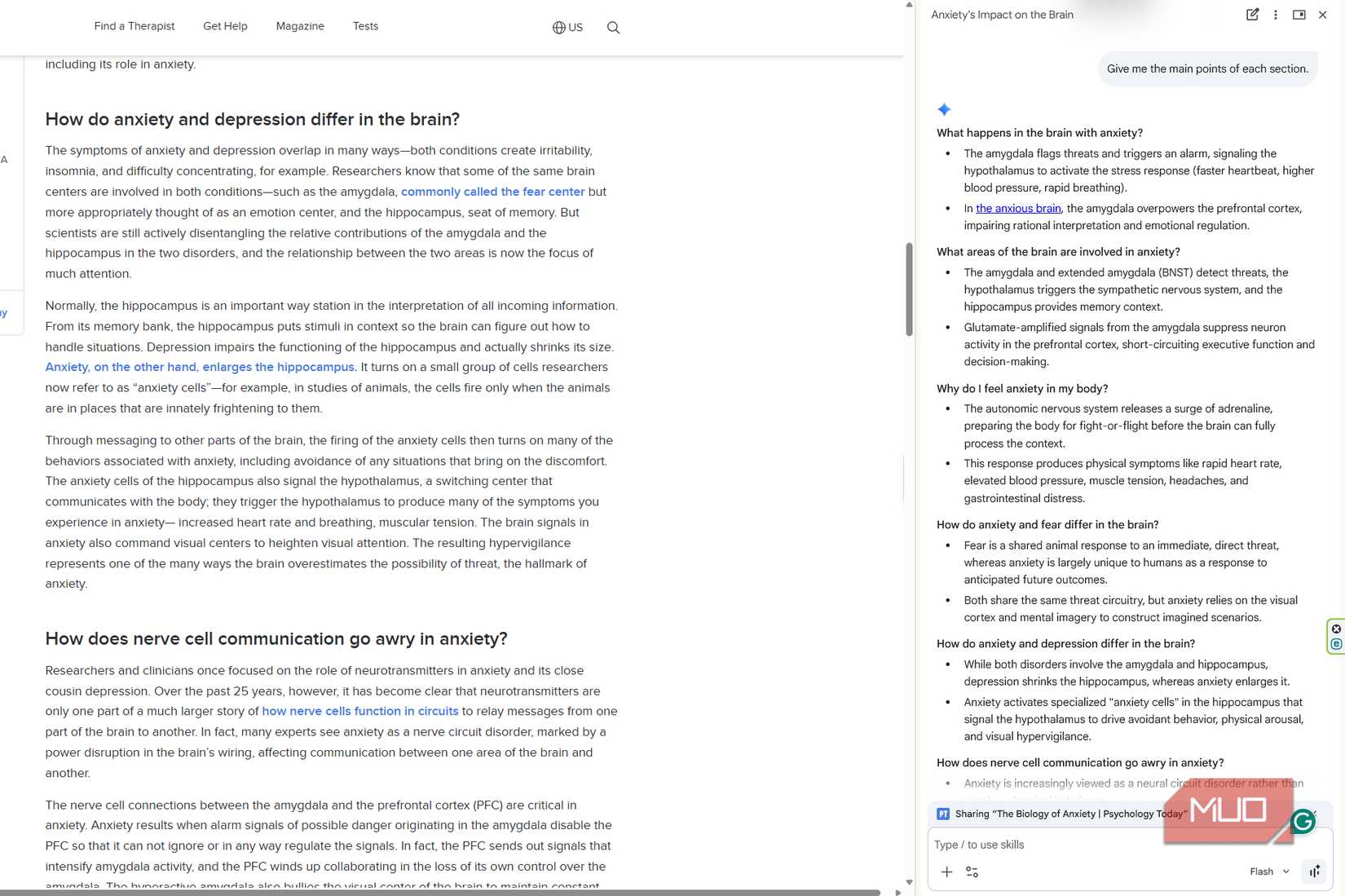The image size is (1345, 896).
Task: Click heading 'How does nerve cell communication go awry' on page
Action: (276, 638)
